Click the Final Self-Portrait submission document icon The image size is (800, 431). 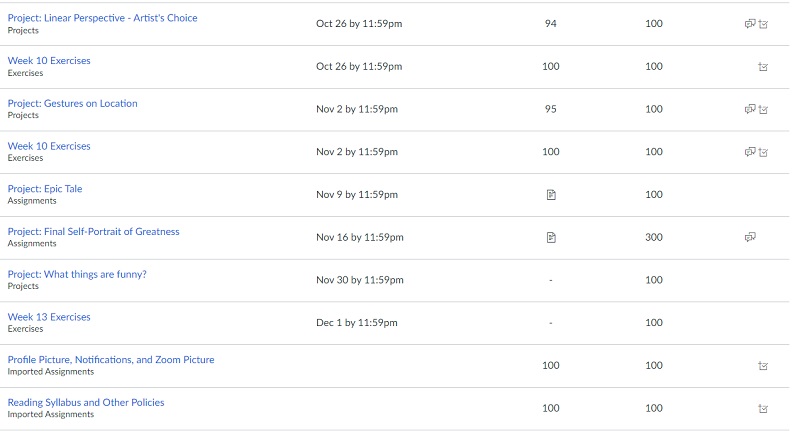click(551, 238)
